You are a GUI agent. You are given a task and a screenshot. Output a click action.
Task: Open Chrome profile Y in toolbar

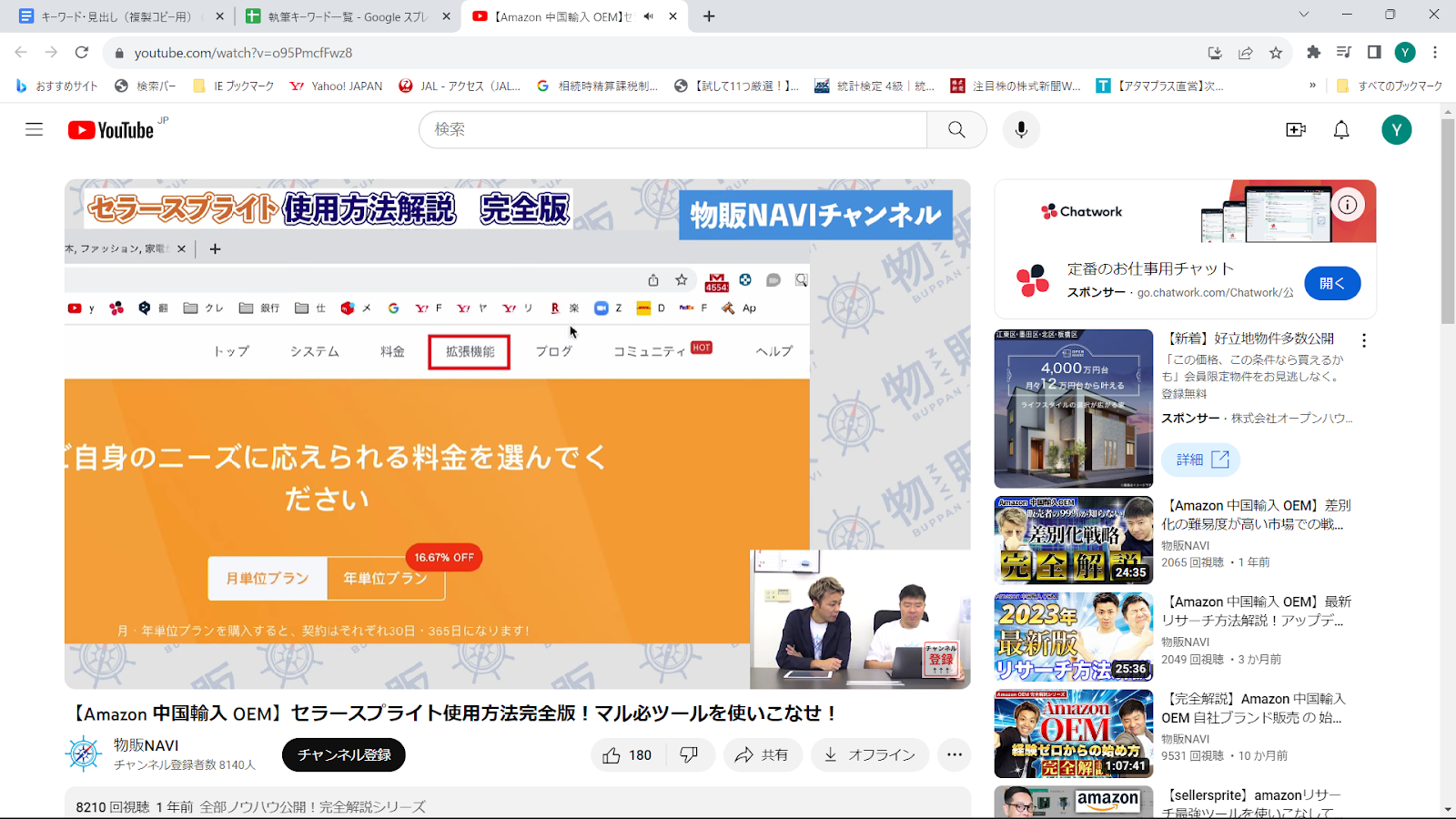pos(1405,53)
